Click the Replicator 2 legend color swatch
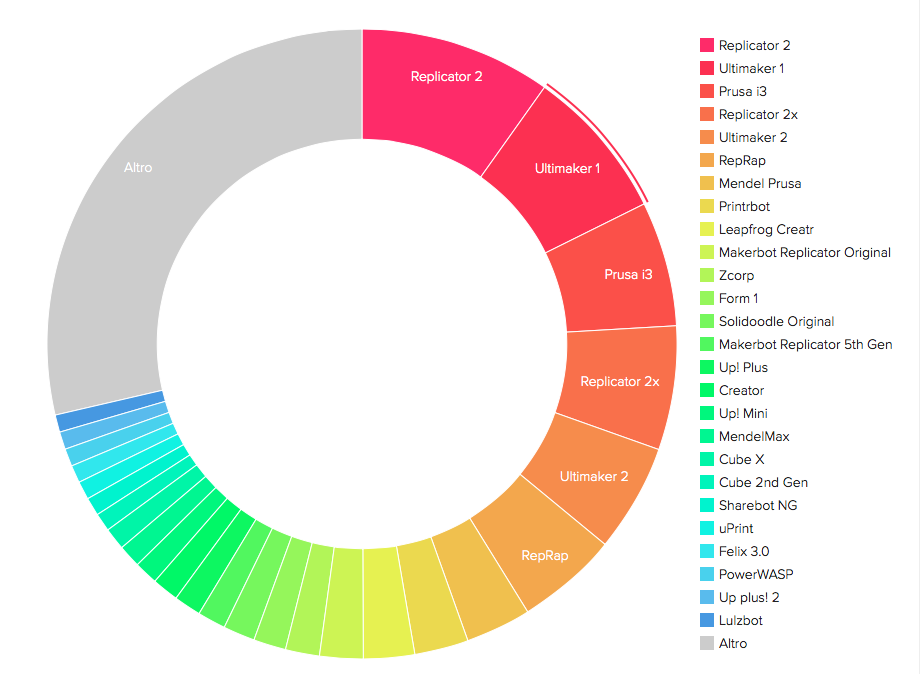This screenshot has height=674, width=920. coord(706,45)
